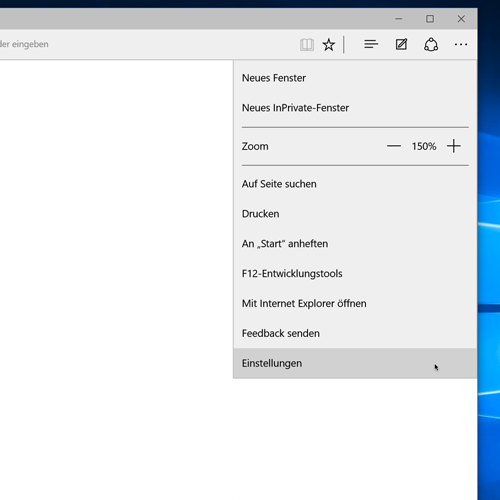Open the Hub three-lines icon

(x=371, y=44)
